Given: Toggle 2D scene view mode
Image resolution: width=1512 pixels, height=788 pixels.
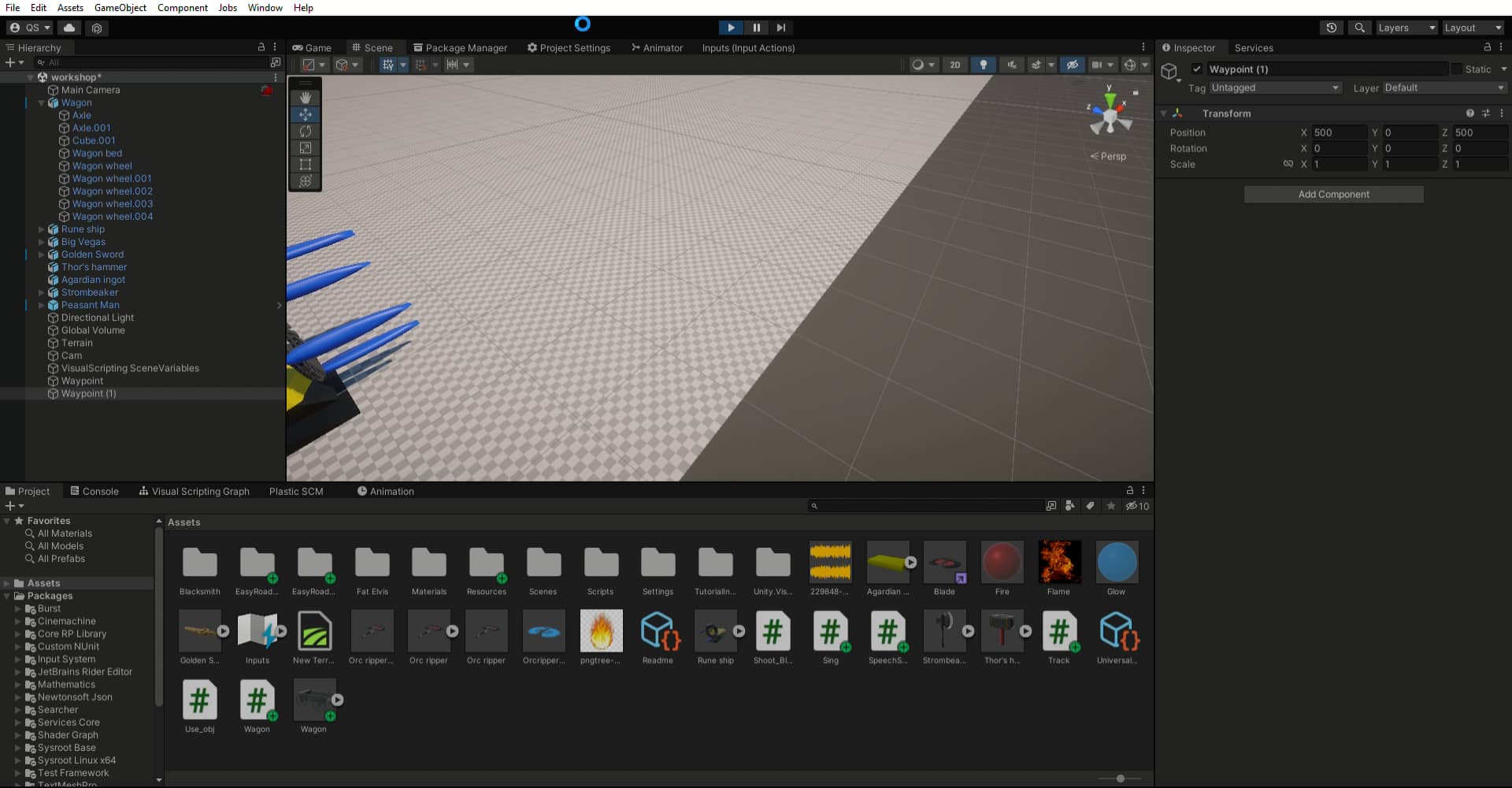Looking at the screenshot, I should pyautogui.click(x=955, y=65).
